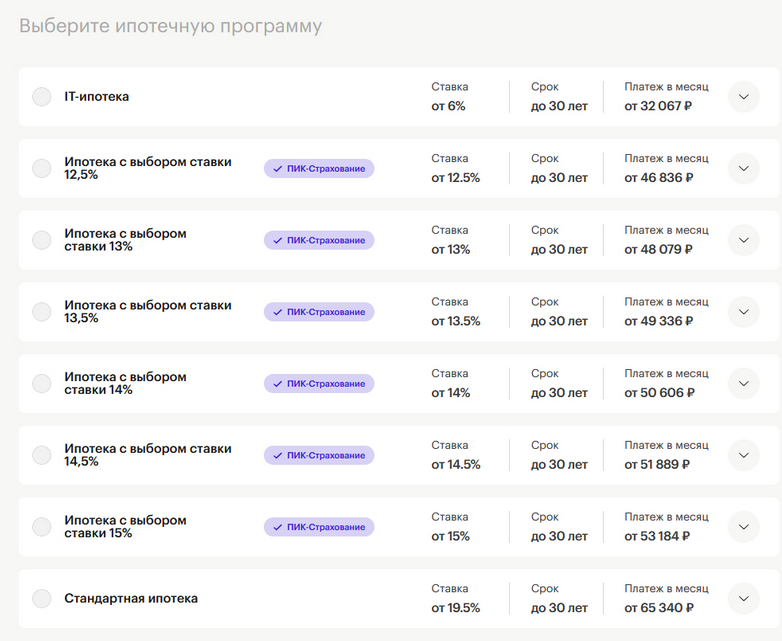The height and width of the screenshot is (641, 782).
Task: Click the ПИК-Страхование checkmark badge on the 14% row
Action: pos(319,383)
